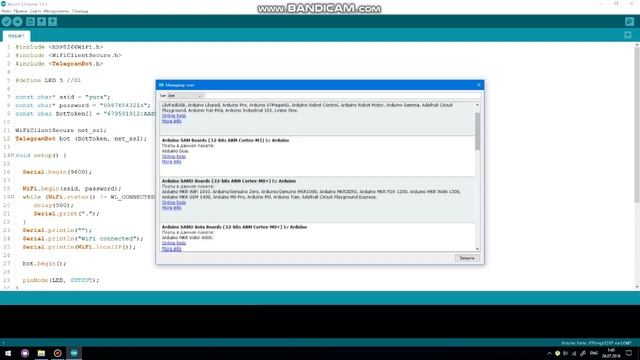Open More info under Arduino SAMD Boards
Image resolution: width=640 pixels, height=360 pixels.
[171, 207]
